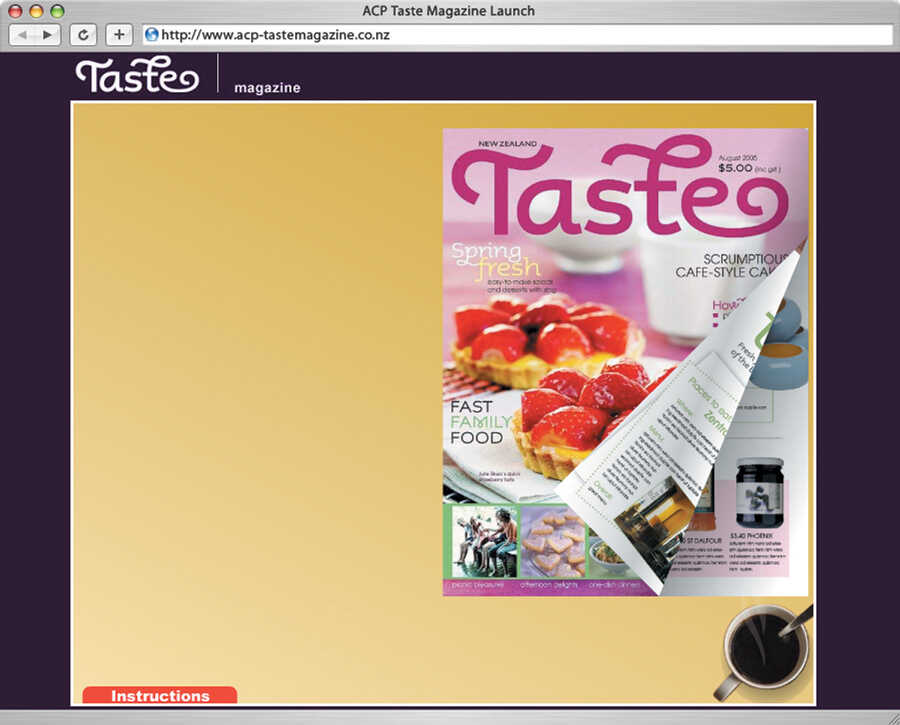Minimize the window with the yellow button
Image resolution: width=900 pixels, height=725 pixels.
(36, 11)
